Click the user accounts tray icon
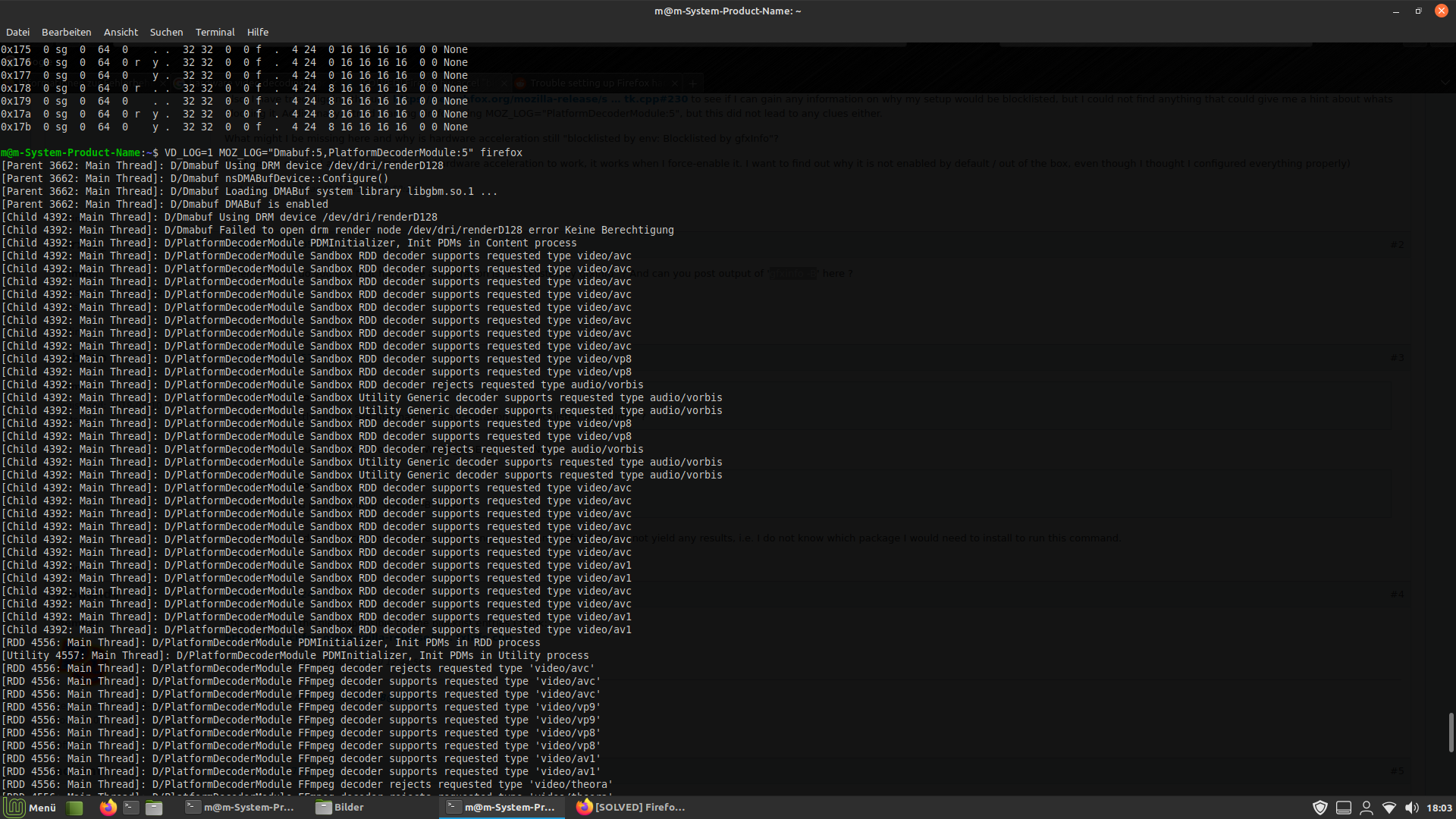The image size is (1456, 819). pos(1367,807)
